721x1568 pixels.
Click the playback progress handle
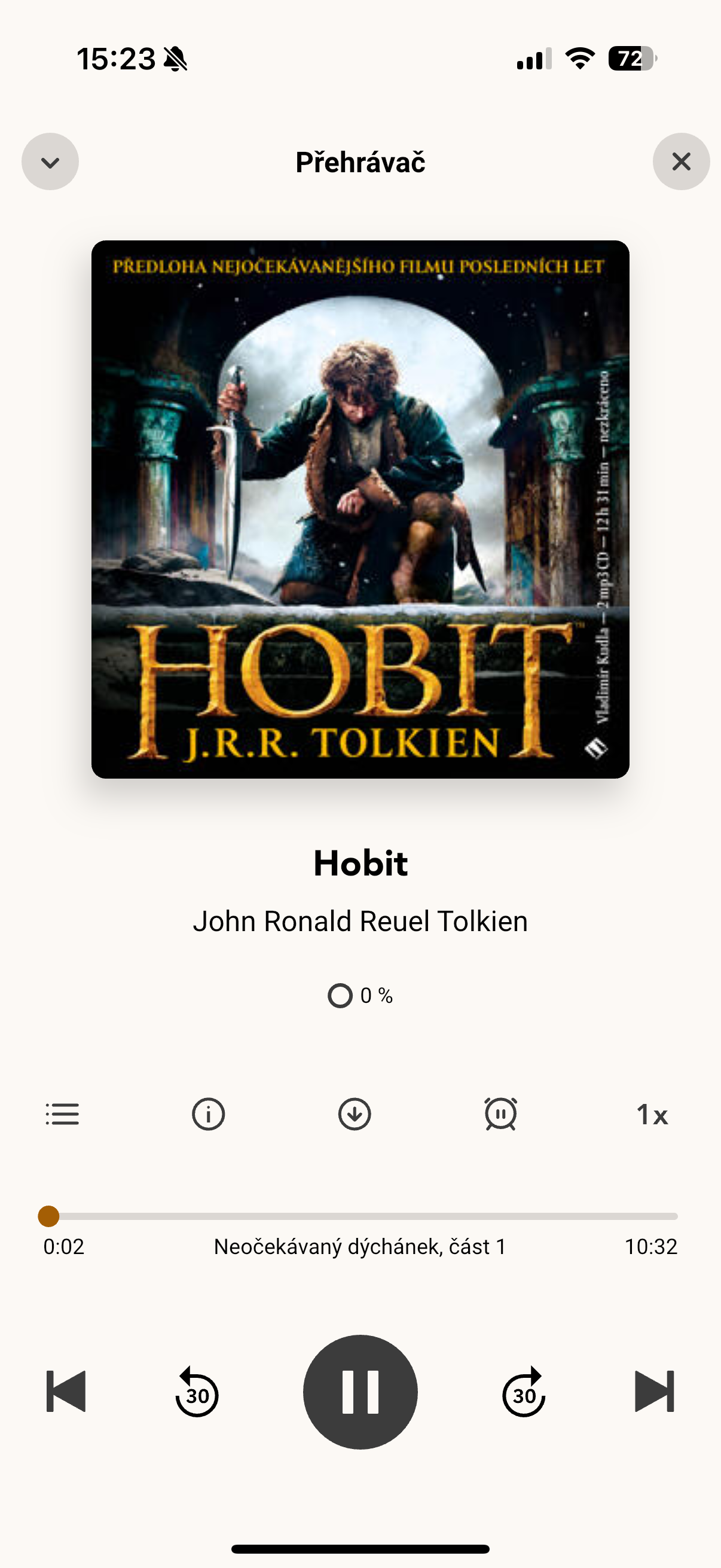coord(48,1216)
